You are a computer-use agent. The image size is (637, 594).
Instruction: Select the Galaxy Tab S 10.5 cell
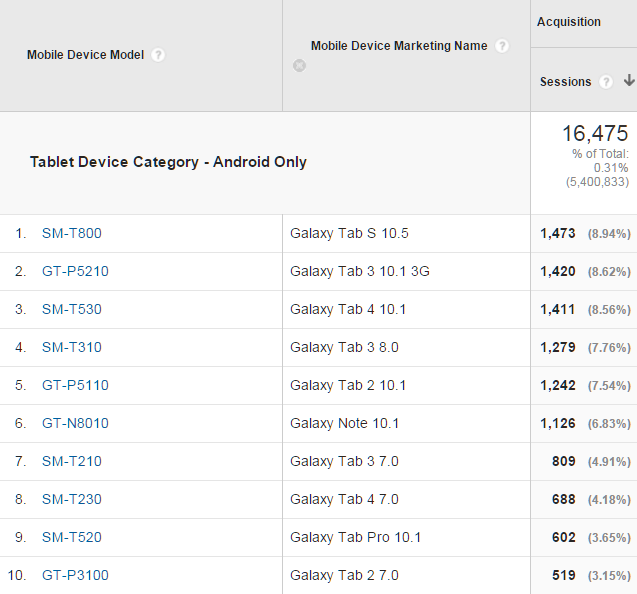click(x=406, y=234)
